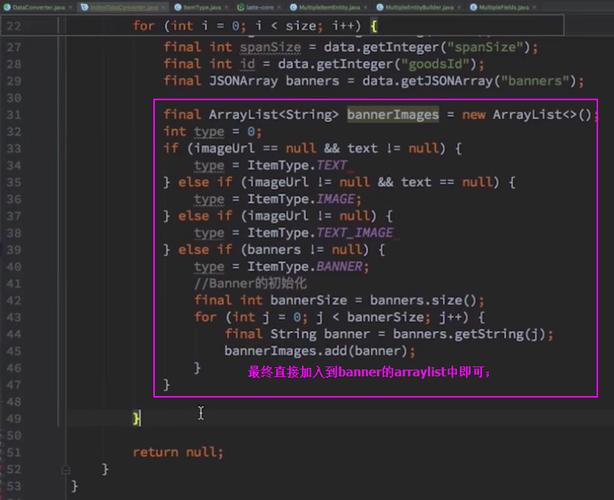Click the "banners" string literal on line 29
This screenshot has height=500, width=614.
(x=535, y=81)
